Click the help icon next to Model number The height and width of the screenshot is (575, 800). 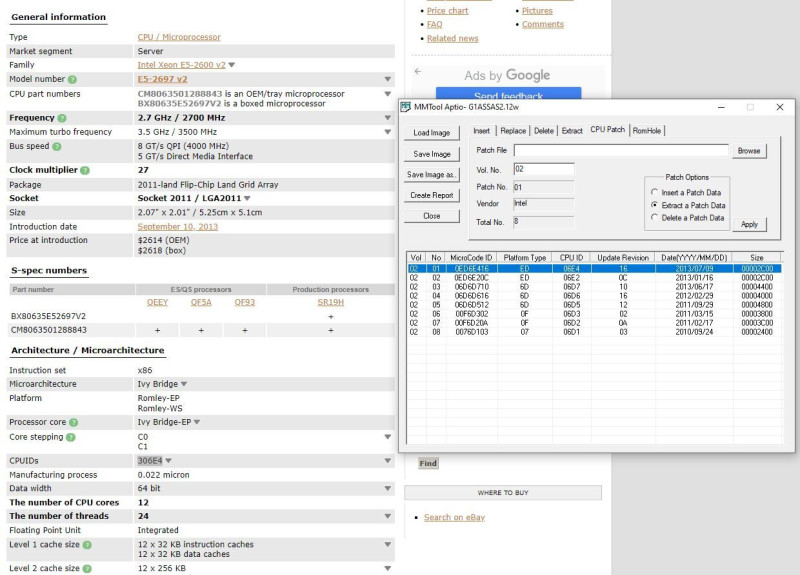pos(72,79)
